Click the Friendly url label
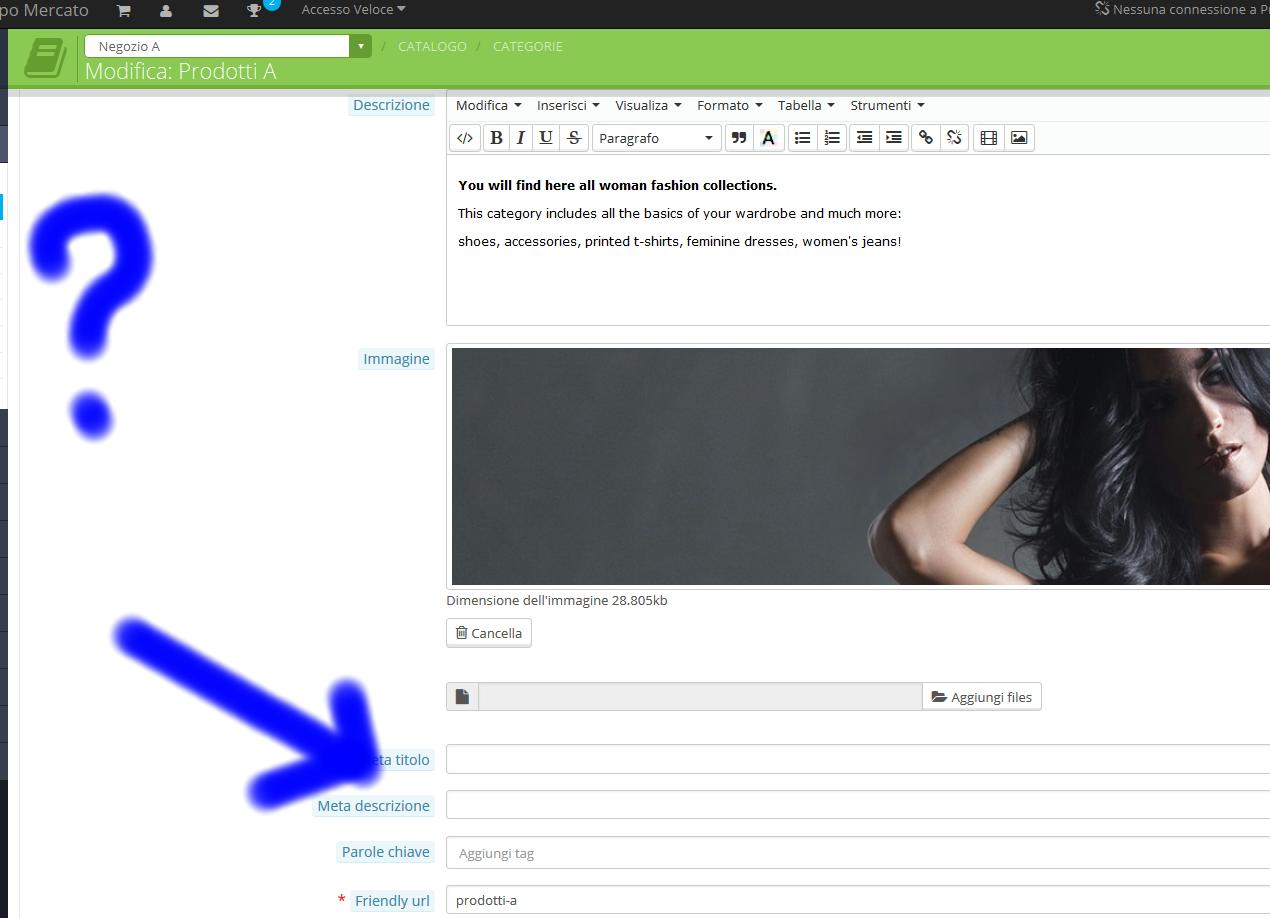 [x=392, y=901]
